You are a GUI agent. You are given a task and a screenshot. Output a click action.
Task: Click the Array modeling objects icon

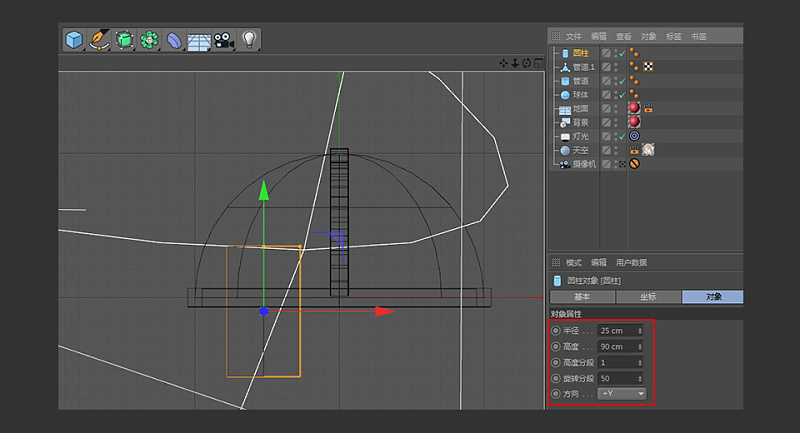pyautogui.click(x=149, y=40)
